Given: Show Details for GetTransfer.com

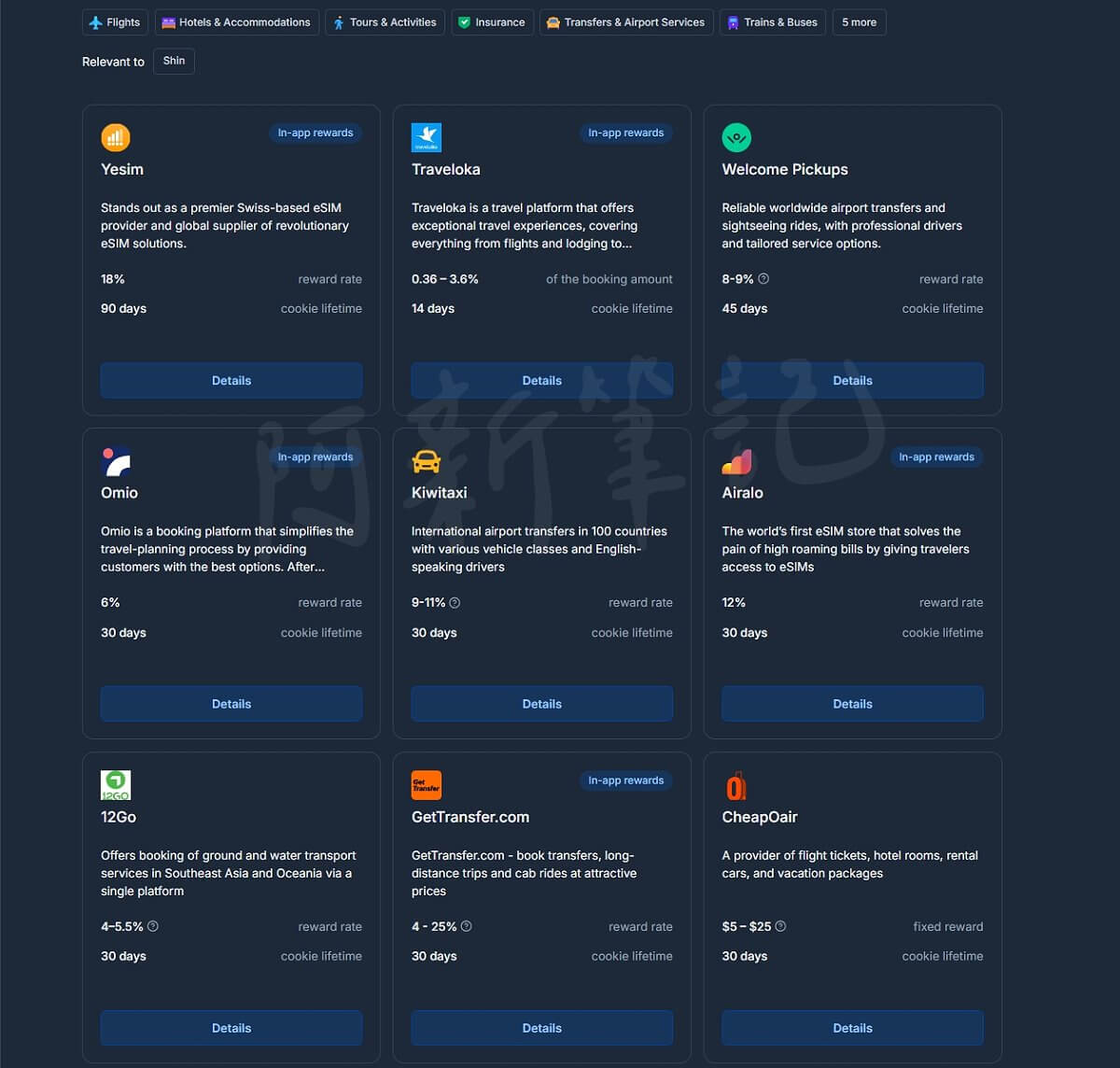Looking at the screenshot, I should point(542,1028).
